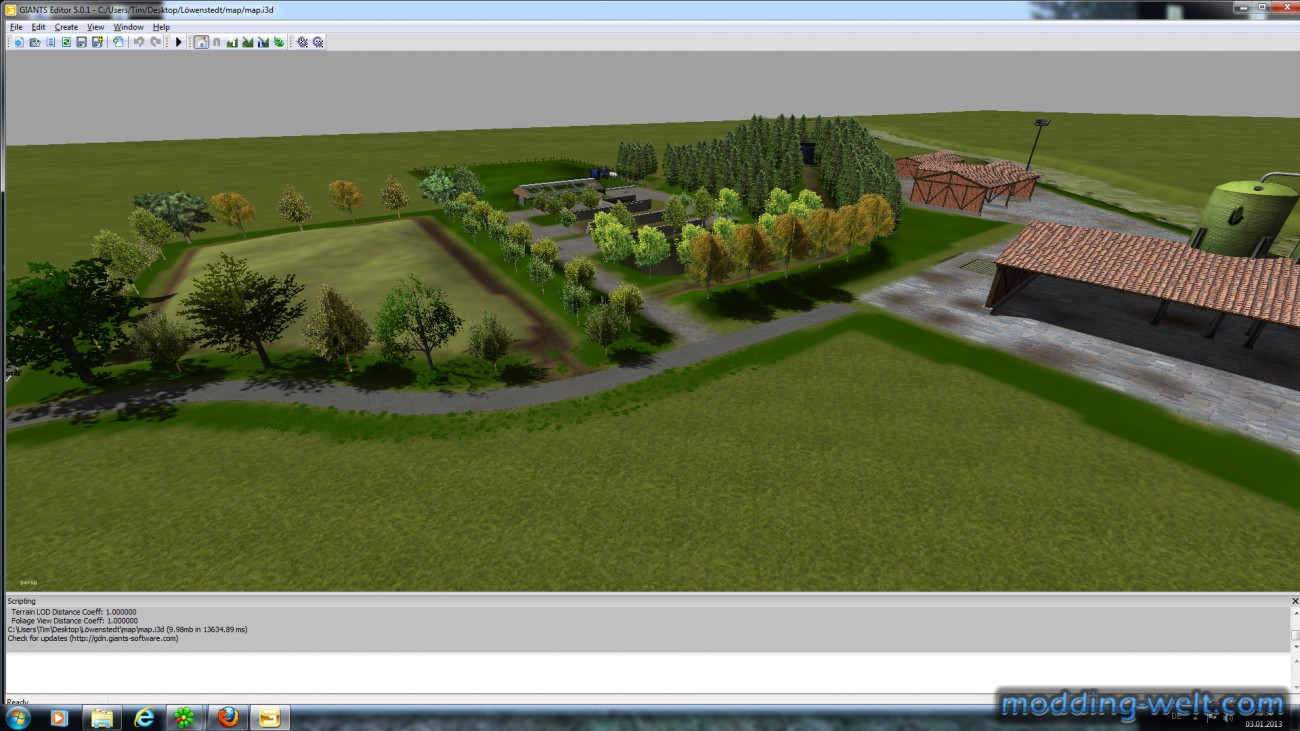
Task: Click the Open file folder icon
Action: (35, 42)
